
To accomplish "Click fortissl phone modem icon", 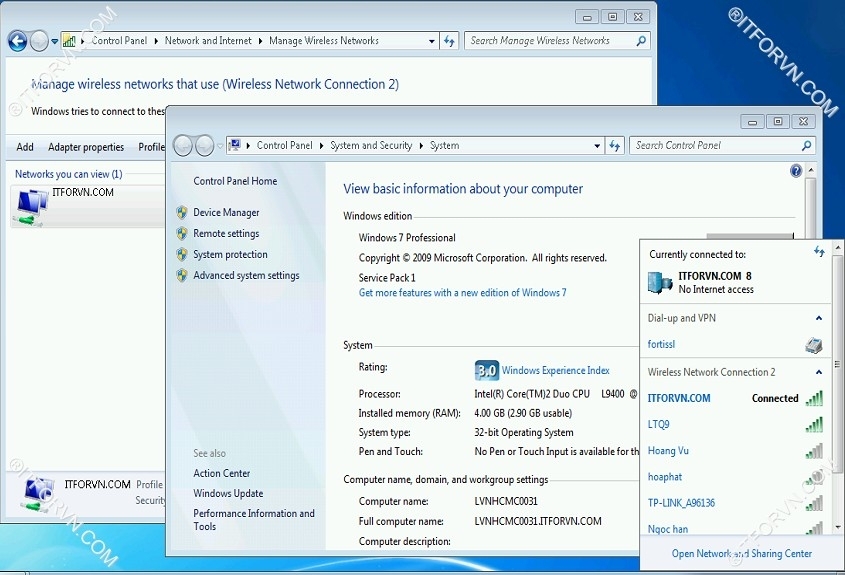I will pyautogui.click(x=814, y=345).
